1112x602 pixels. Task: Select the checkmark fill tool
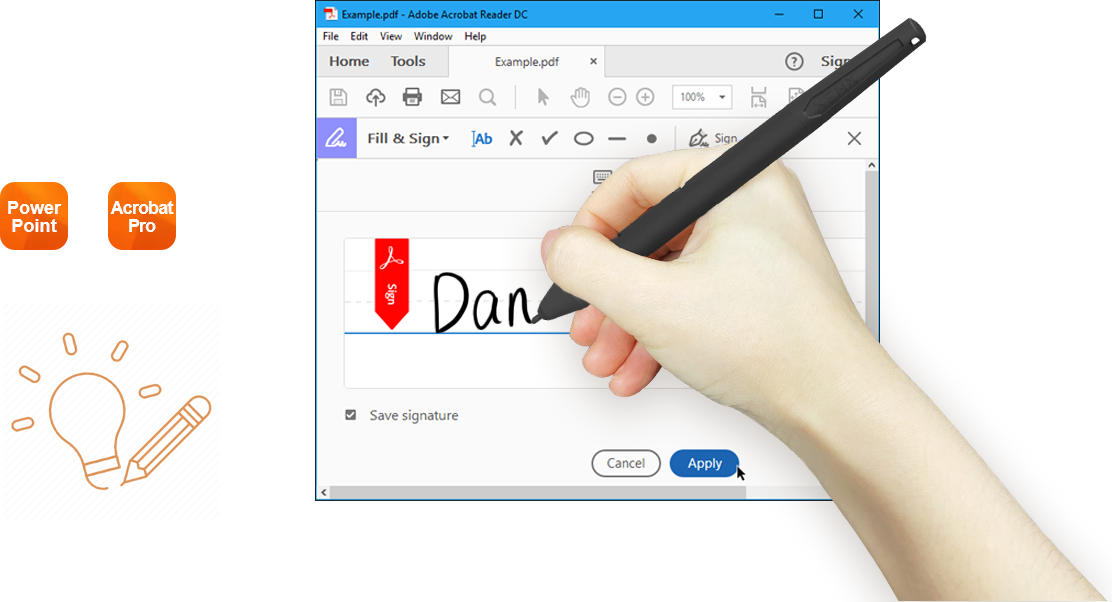[x=549, y=139]
